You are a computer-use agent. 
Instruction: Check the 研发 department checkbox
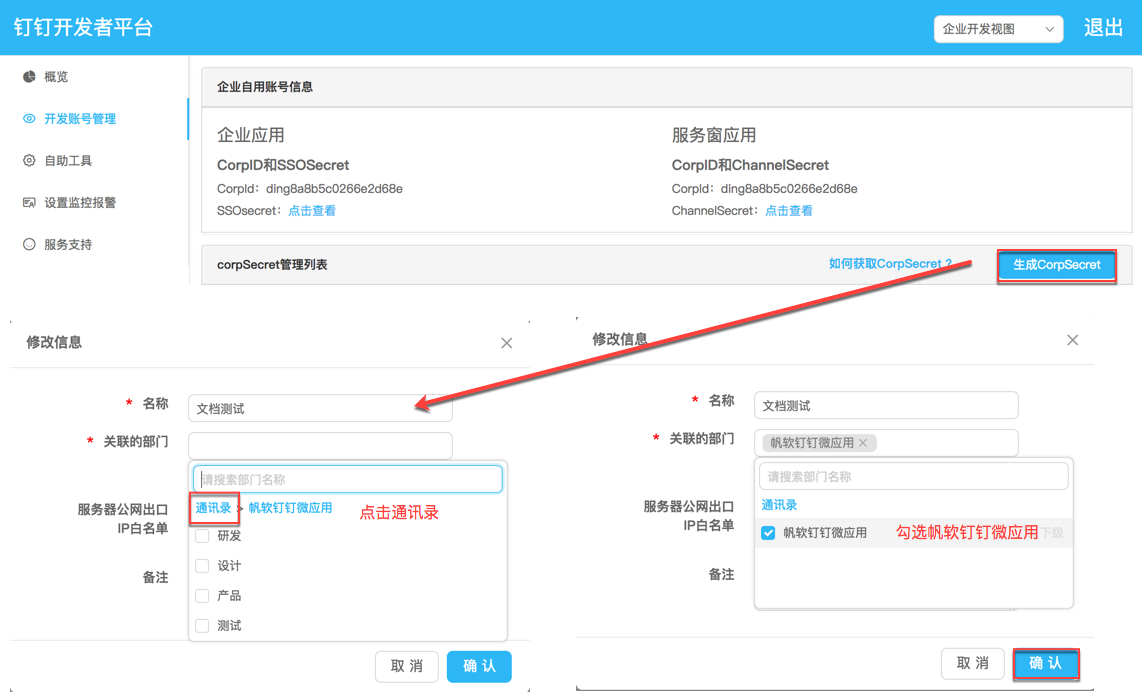click(202, 536)
